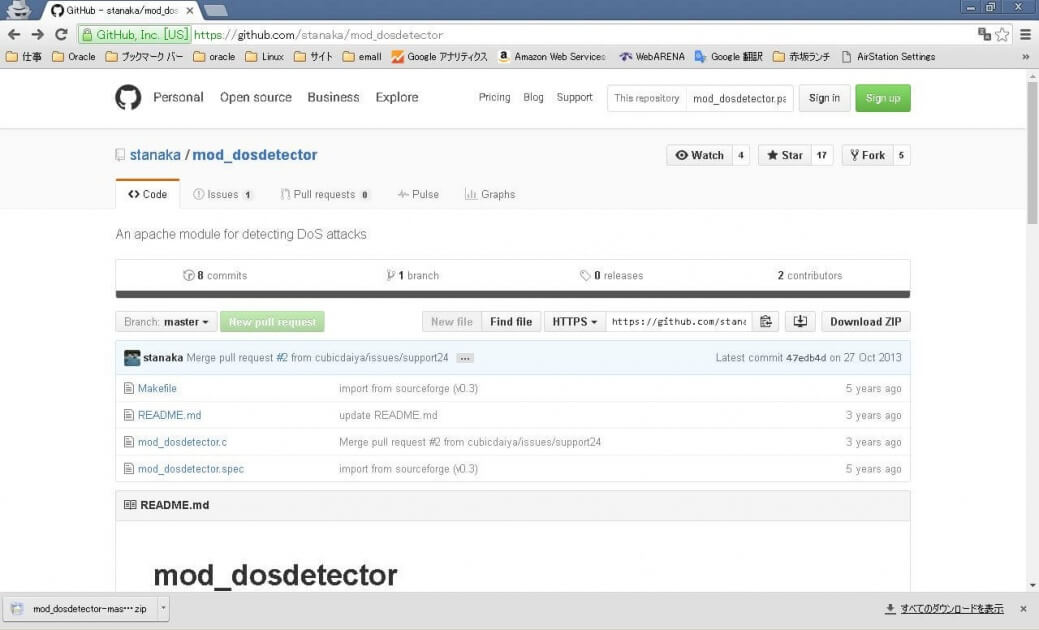This screenshot has height=630, width=1039.
Task: Open the HTTPS clone protocol dropdown
Action: coord(574,321)
